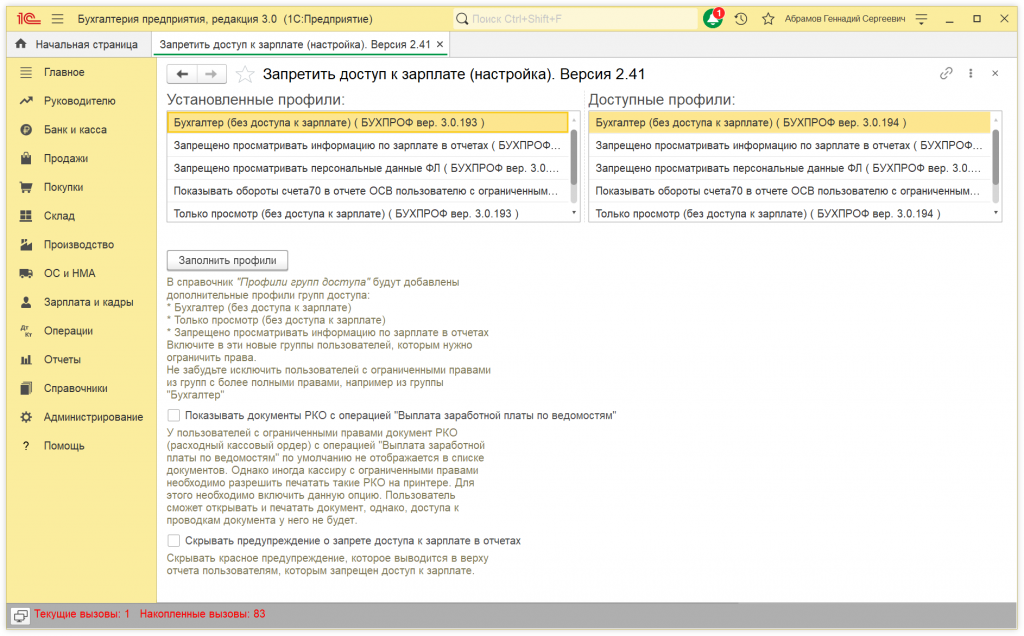Get link to this form
This screenshot has height=636, width=1024.
click(x=946, y=73)
